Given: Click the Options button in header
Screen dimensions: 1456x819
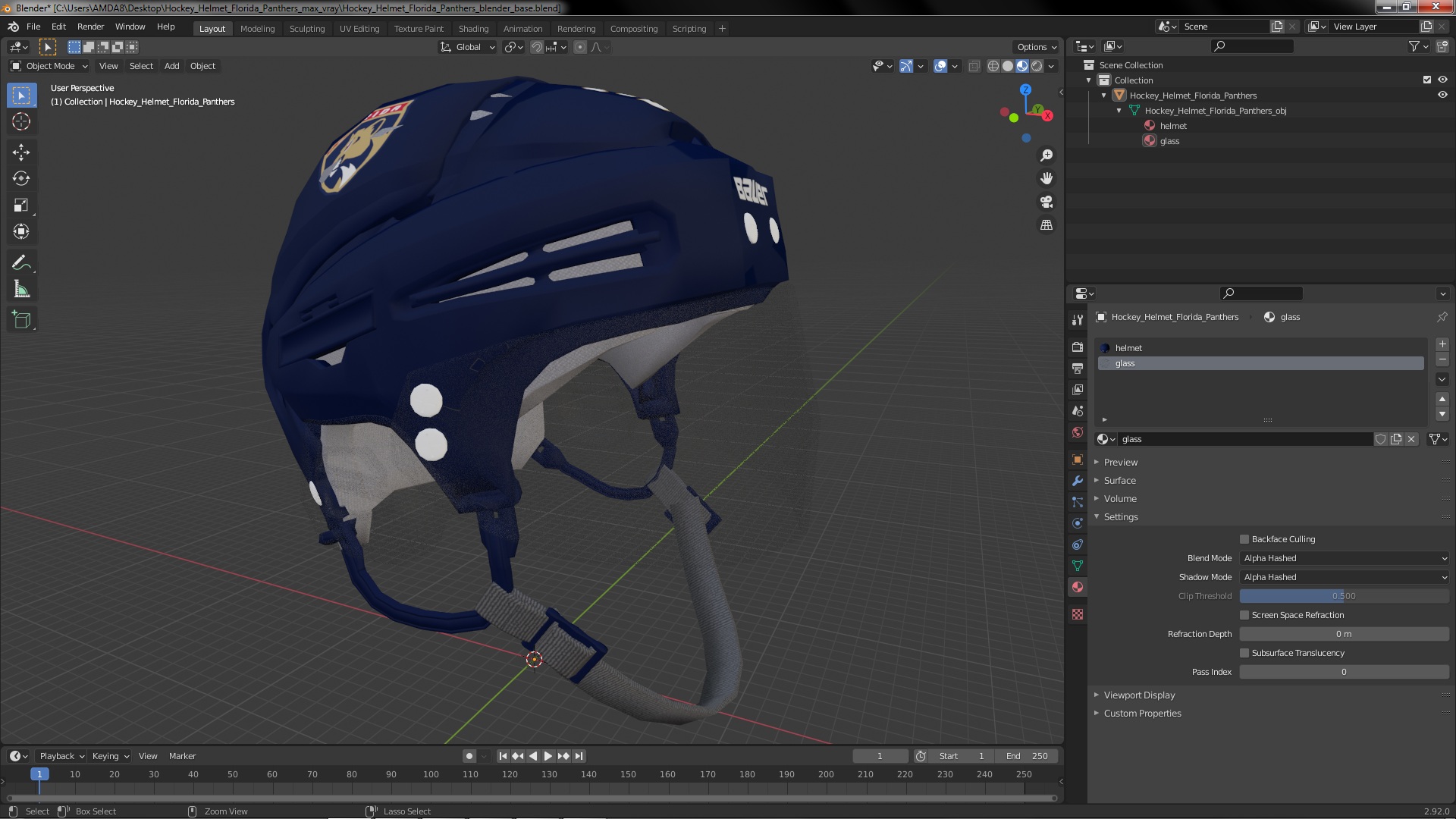Looking at the screenshot, I should [x=1036, y=47].
